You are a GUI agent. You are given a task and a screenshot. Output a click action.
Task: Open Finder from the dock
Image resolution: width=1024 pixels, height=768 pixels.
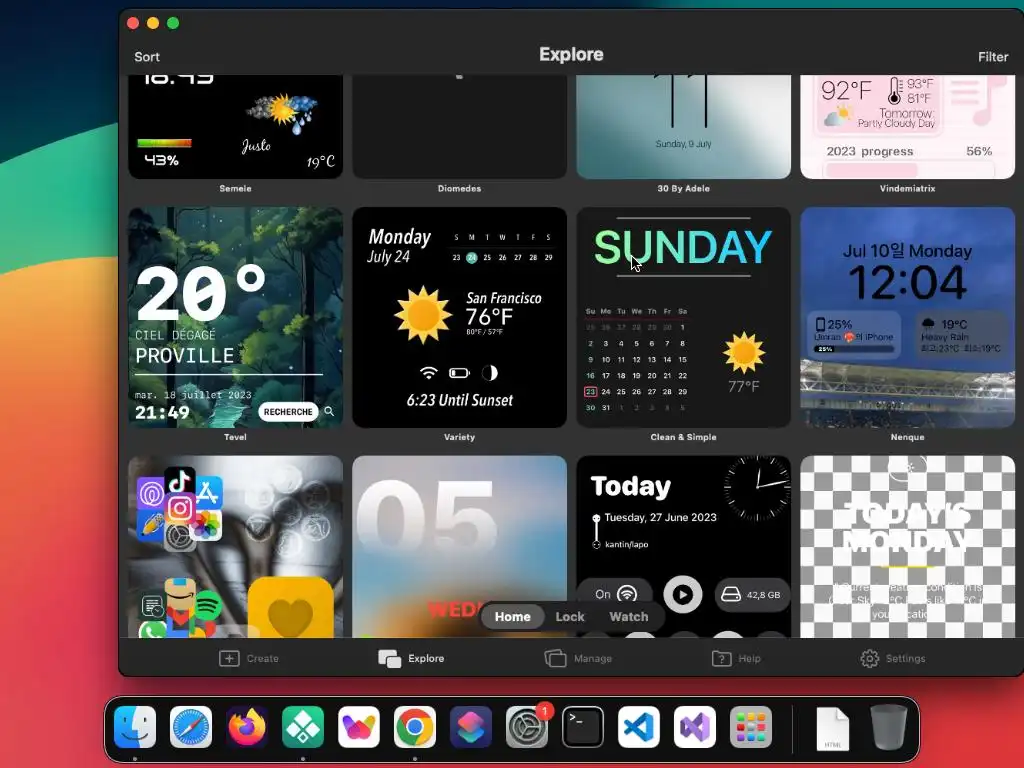(x=135, y=727)
